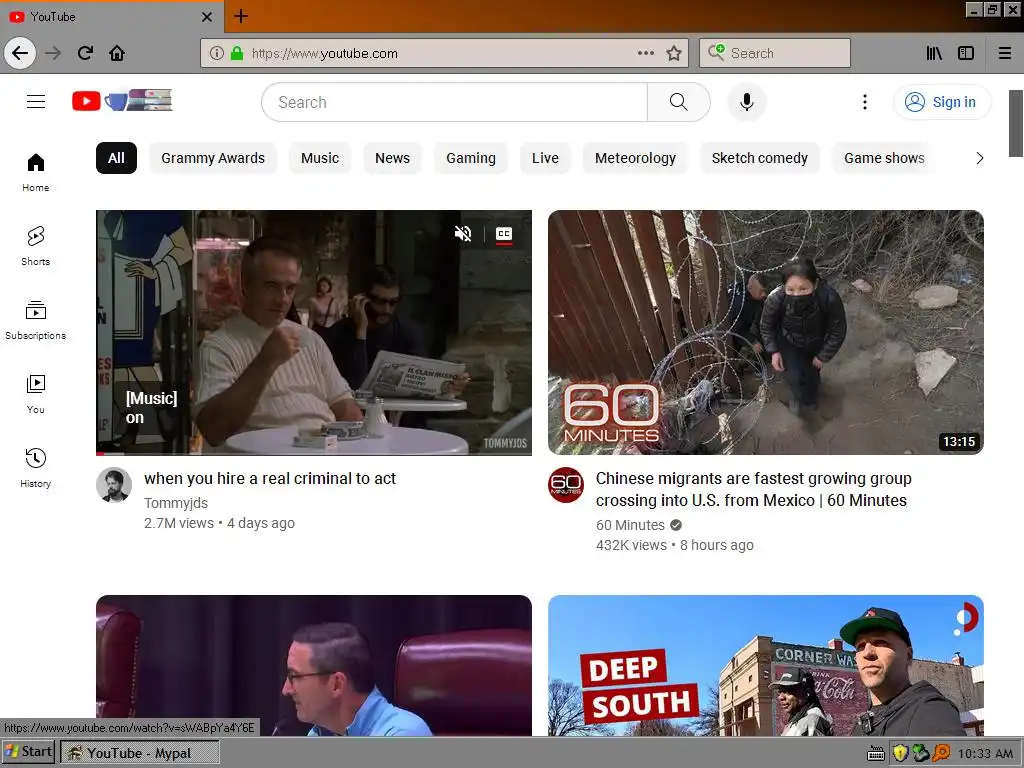The height and width of the screenshot is (768, 1024).
Task: Open a new tab with the plus button
Action: 241,16
